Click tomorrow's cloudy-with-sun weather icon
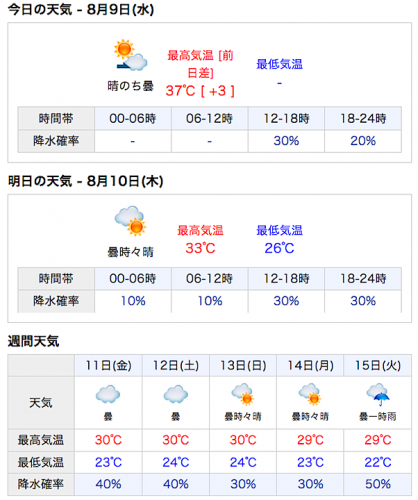418x500 pixels. point(130,221)
